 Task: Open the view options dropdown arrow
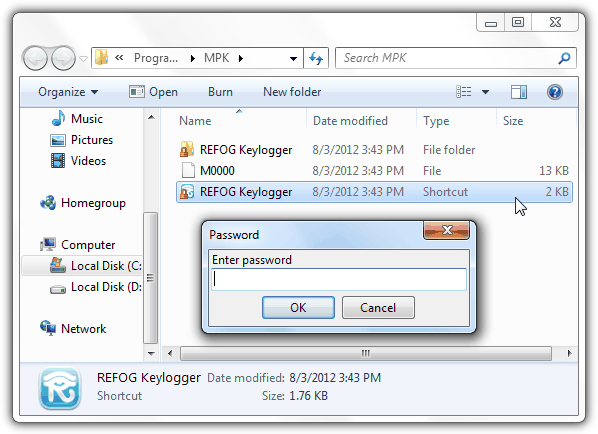(485, 92)
